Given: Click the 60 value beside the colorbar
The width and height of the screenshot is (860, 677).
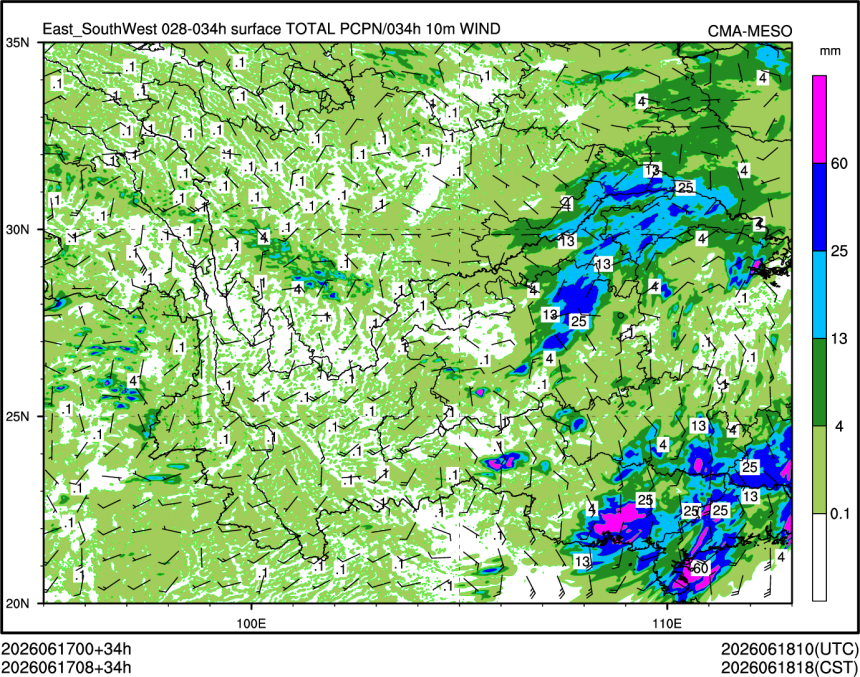Looking at the screenshot, I should (839, 163).
